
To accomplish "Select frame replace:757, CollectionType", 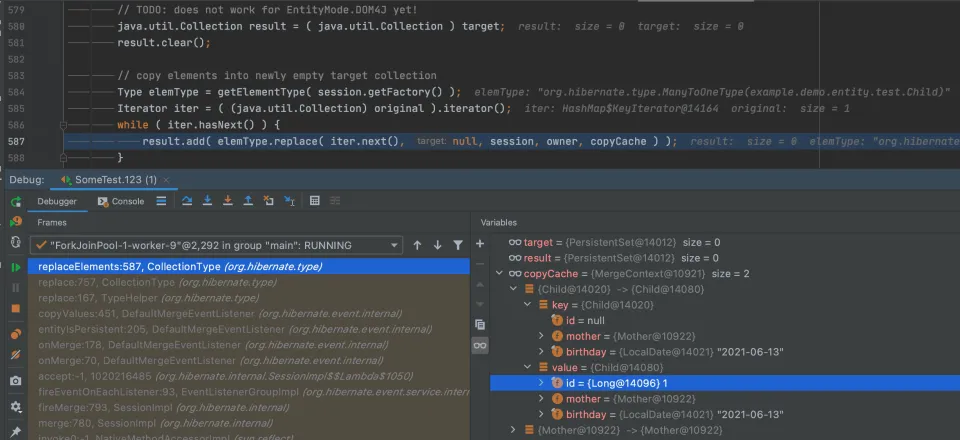I will tap(249, 282).
